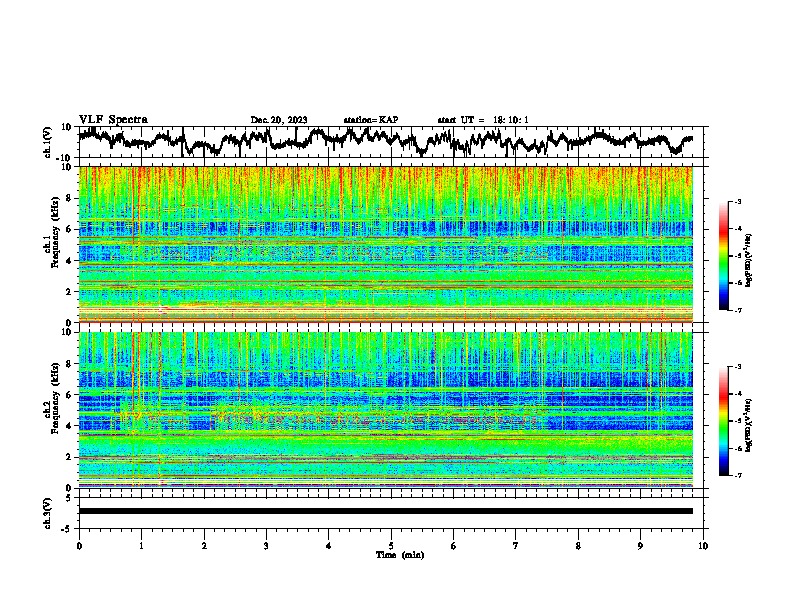
Task: Click the "station=KAP" header label
Action: [371, 120]
